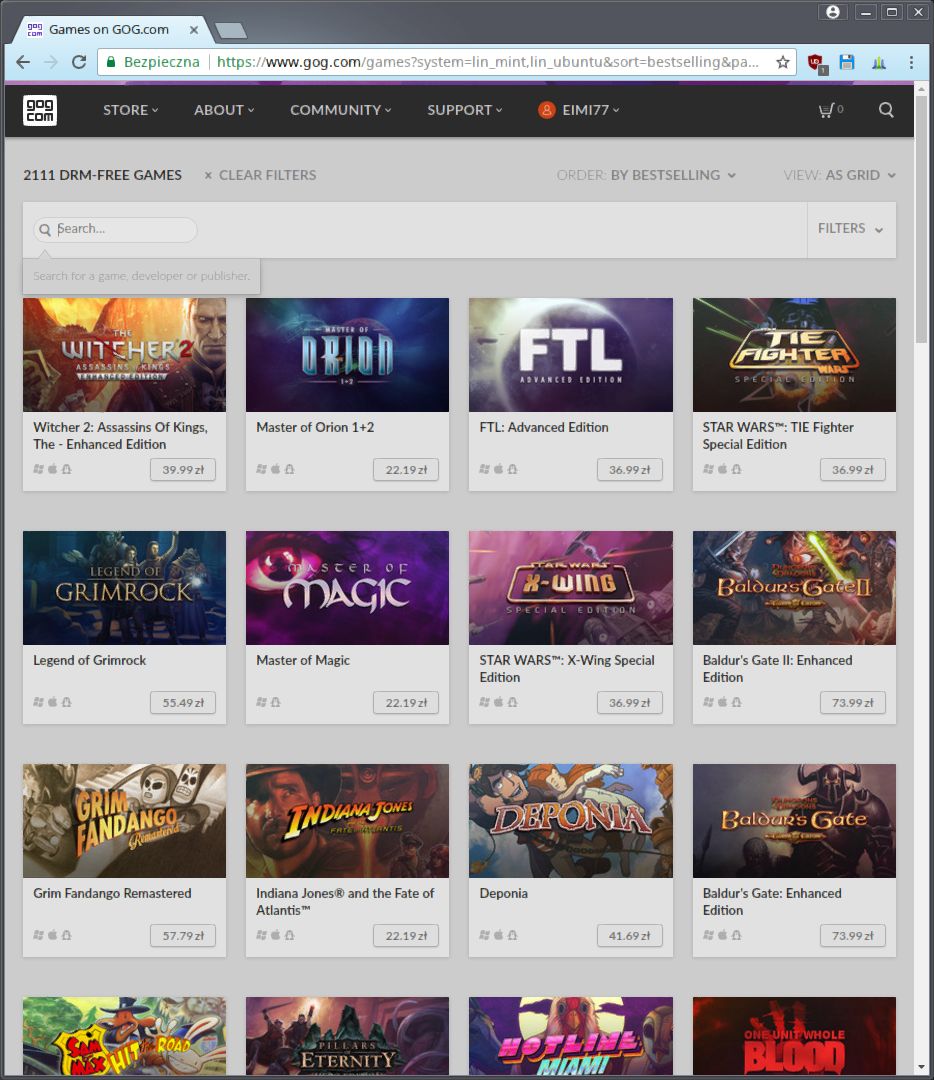Viewport: 934px width, 1080px height.
Task: Open the uBlock shield extension icon
Action: pyautogui.click(x=816, y=63)
